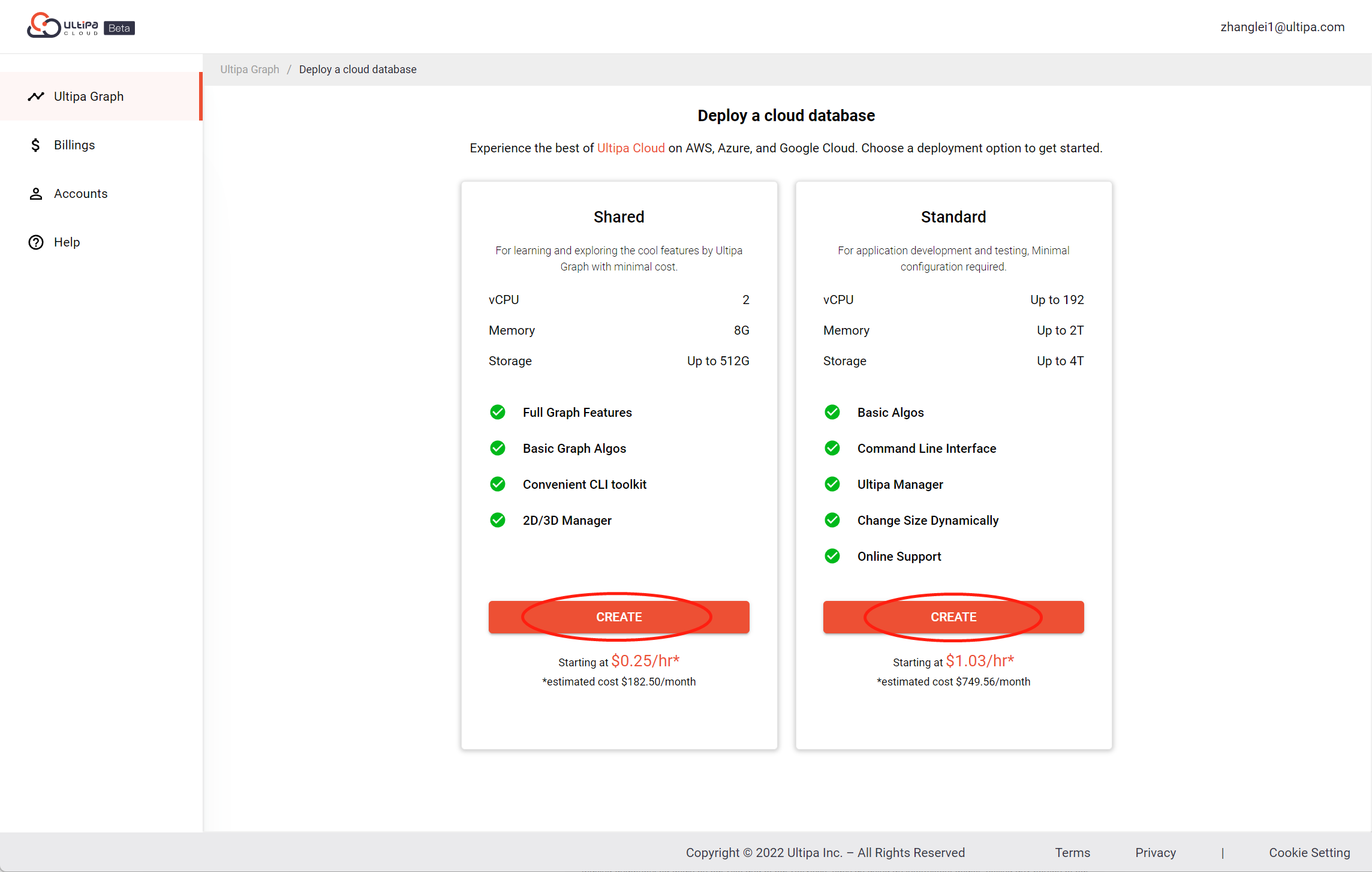Click the Beta badge next to logo
Viewport: 1372px width, 872px height.
pyautogui.click(x=119, y=28)
